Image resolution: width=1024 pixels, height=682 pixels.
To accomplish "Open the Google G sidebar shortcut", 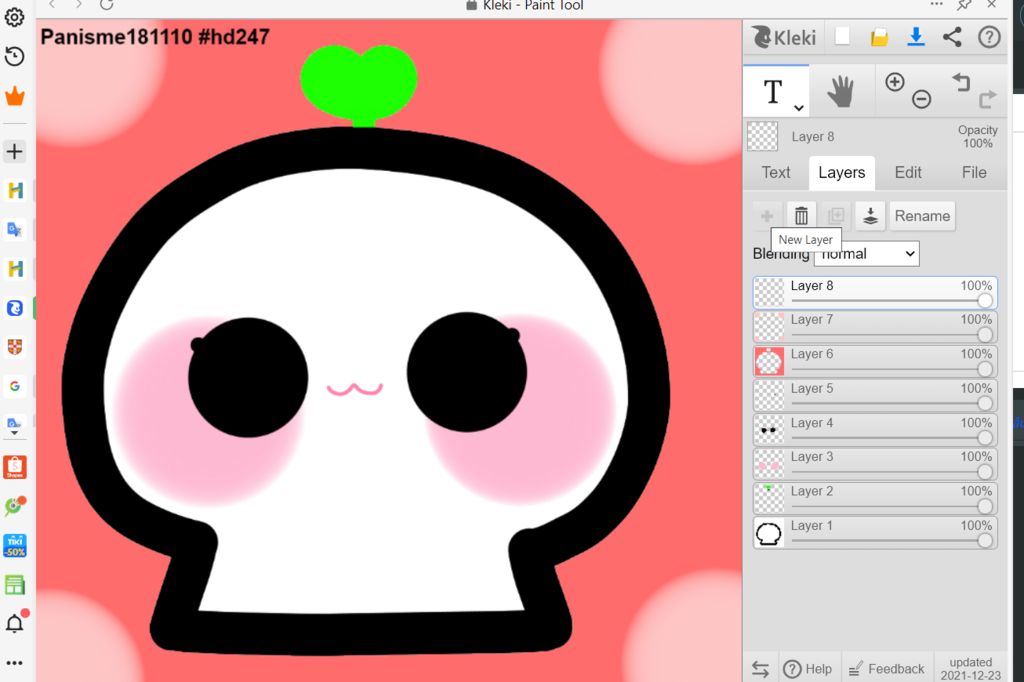I will click(14, 386).
